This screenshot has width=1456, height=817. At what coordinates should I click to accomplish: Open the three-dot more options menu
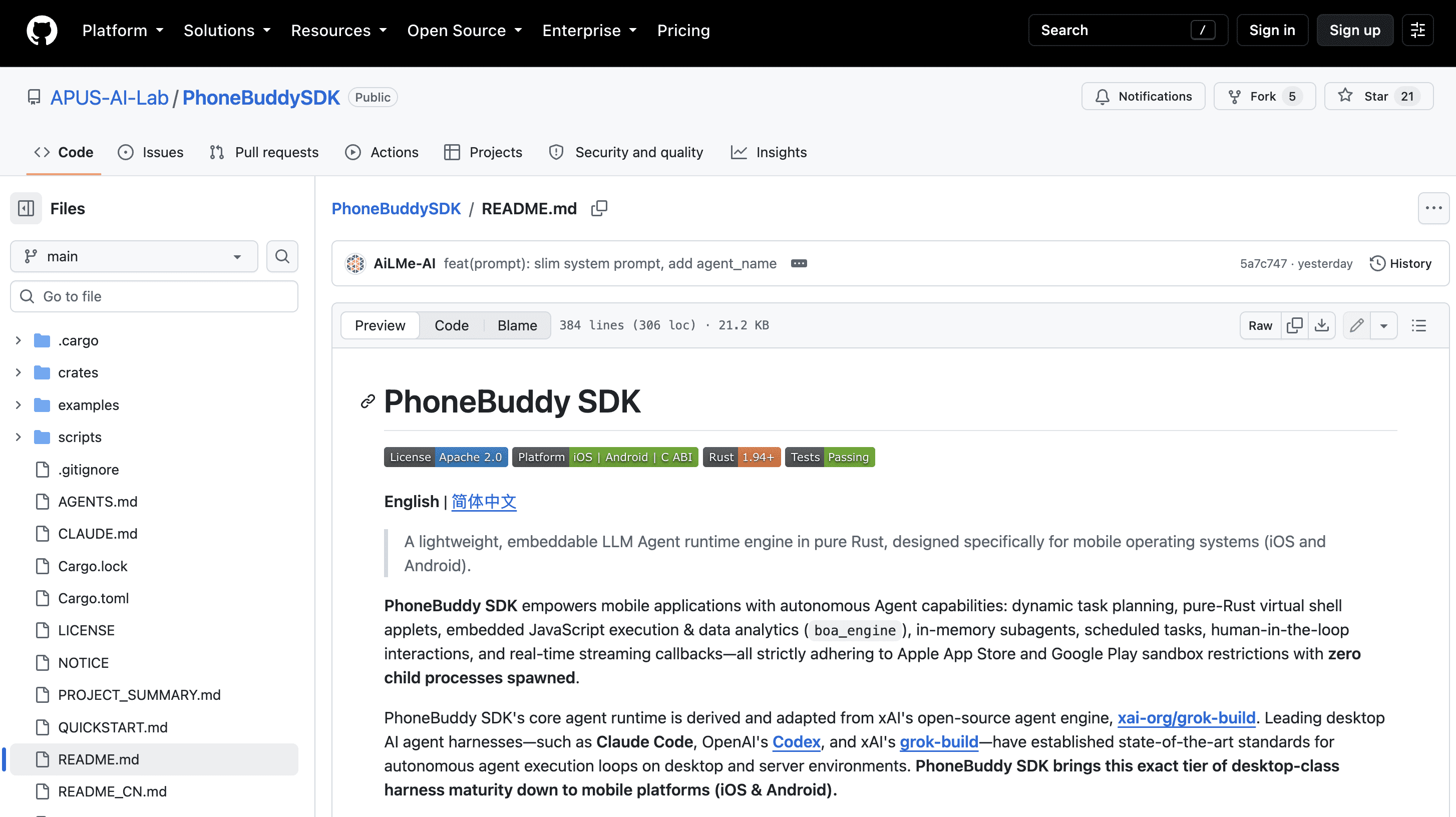click(1433, 208)
